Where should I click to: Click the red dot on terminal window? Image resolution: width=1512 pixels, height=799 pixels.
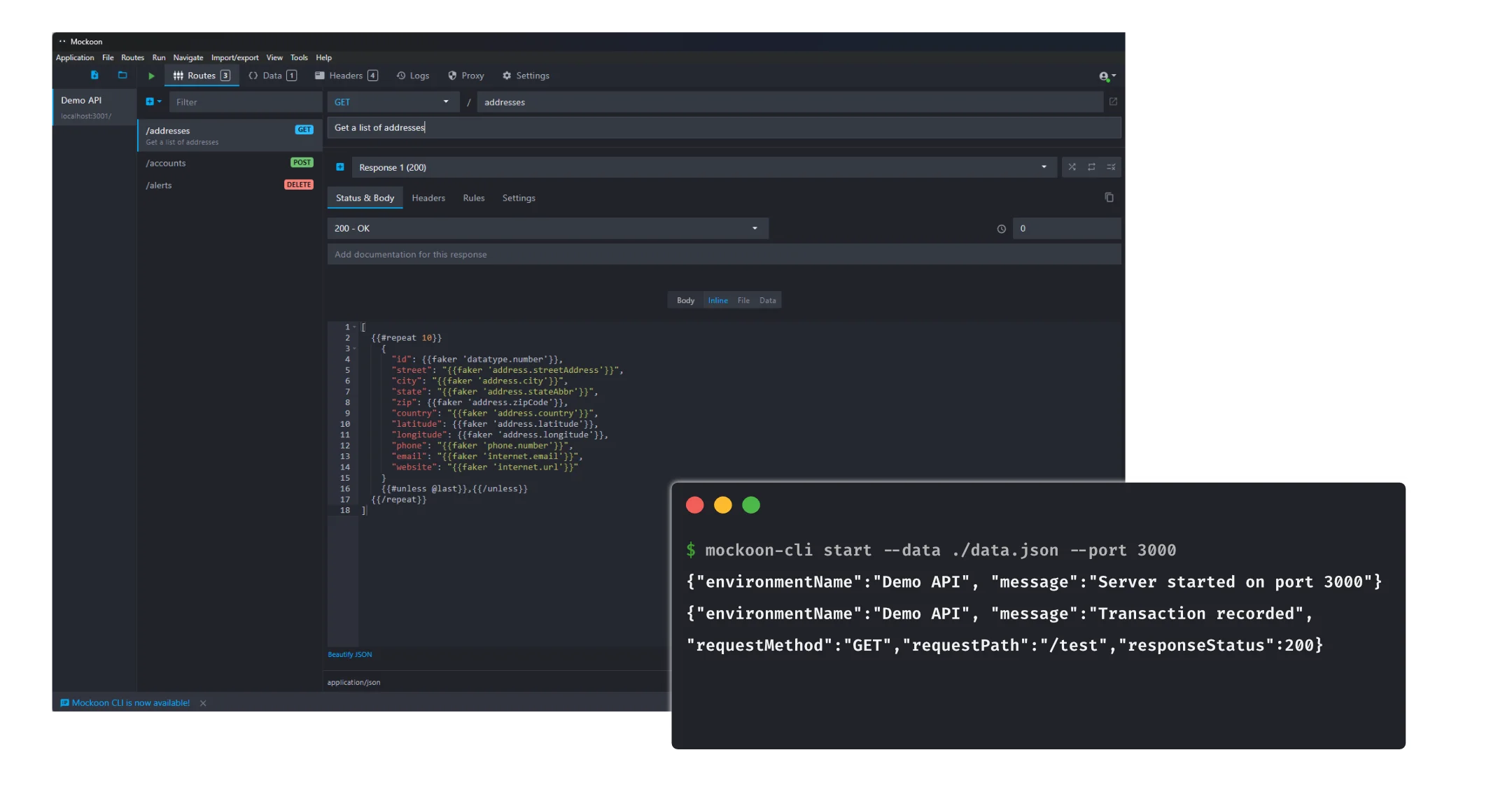[x=694, y=505]
